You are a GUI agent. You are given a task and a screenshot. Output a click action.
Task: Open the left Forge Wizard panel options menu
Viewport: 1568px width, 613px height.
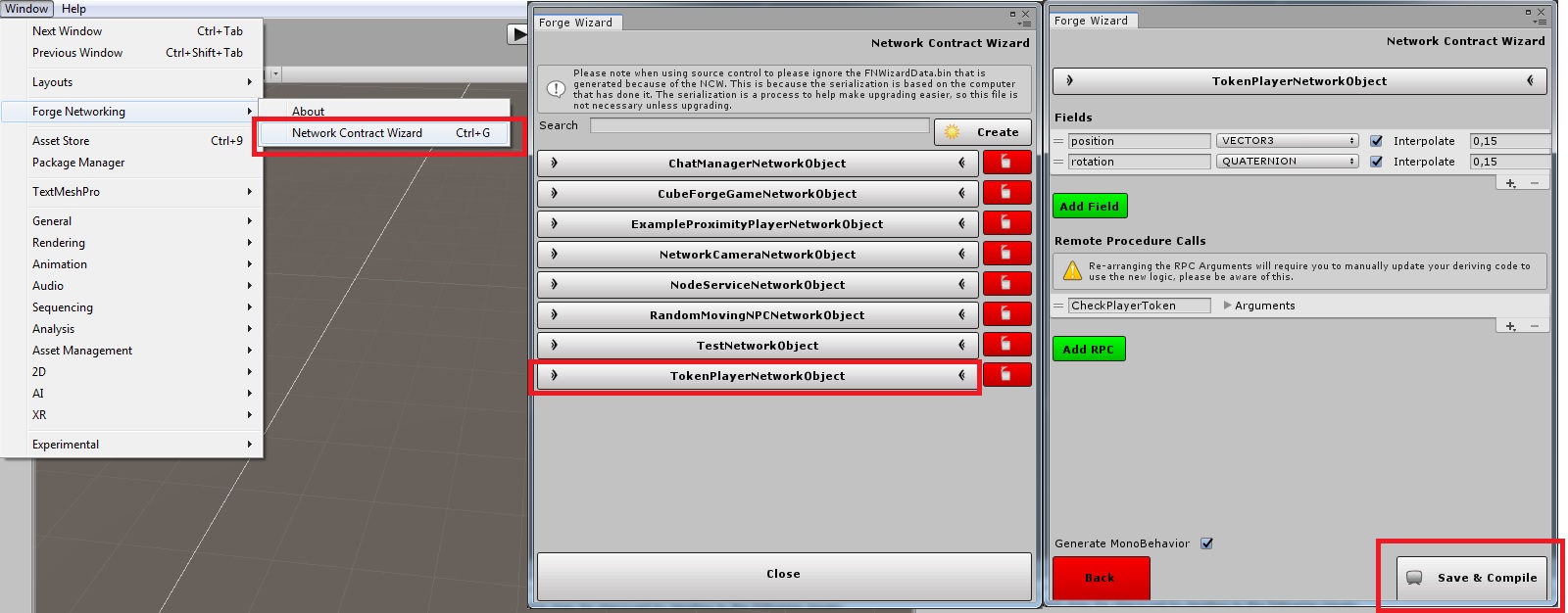(x=1025, y=23)
